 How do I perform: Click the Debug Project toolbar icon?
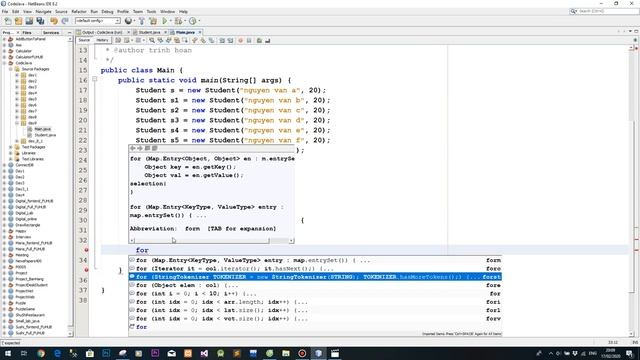point(178,21)
